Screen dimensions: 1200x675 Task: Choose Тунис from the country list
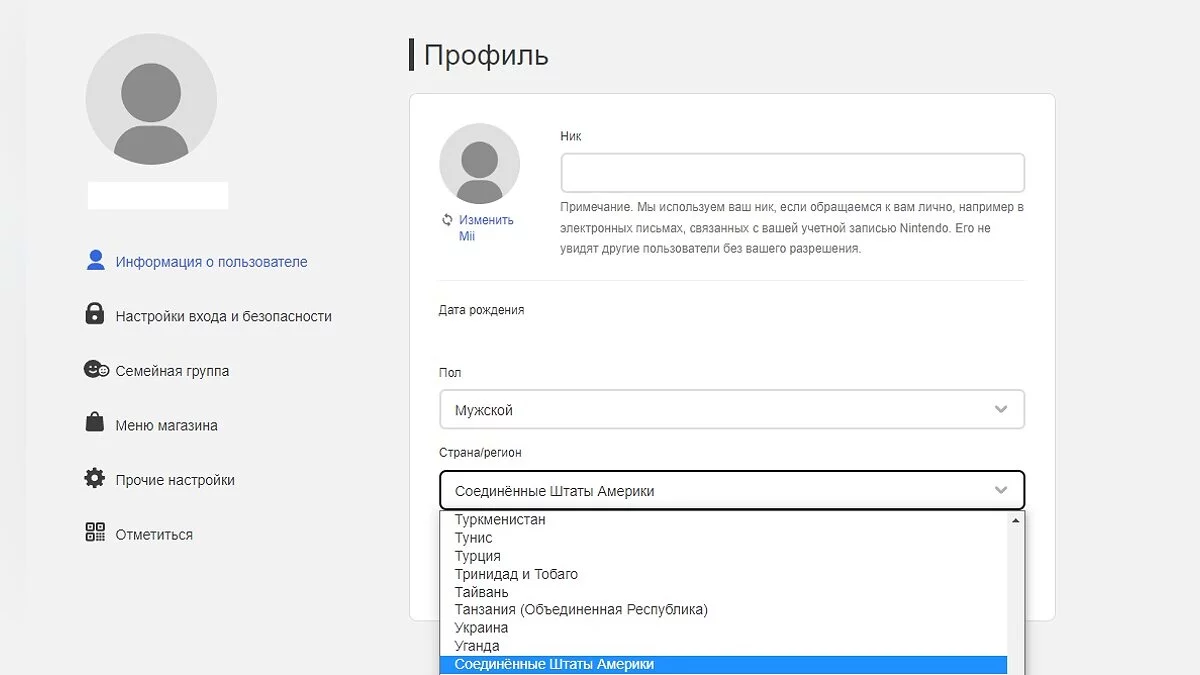coord(724,538)
